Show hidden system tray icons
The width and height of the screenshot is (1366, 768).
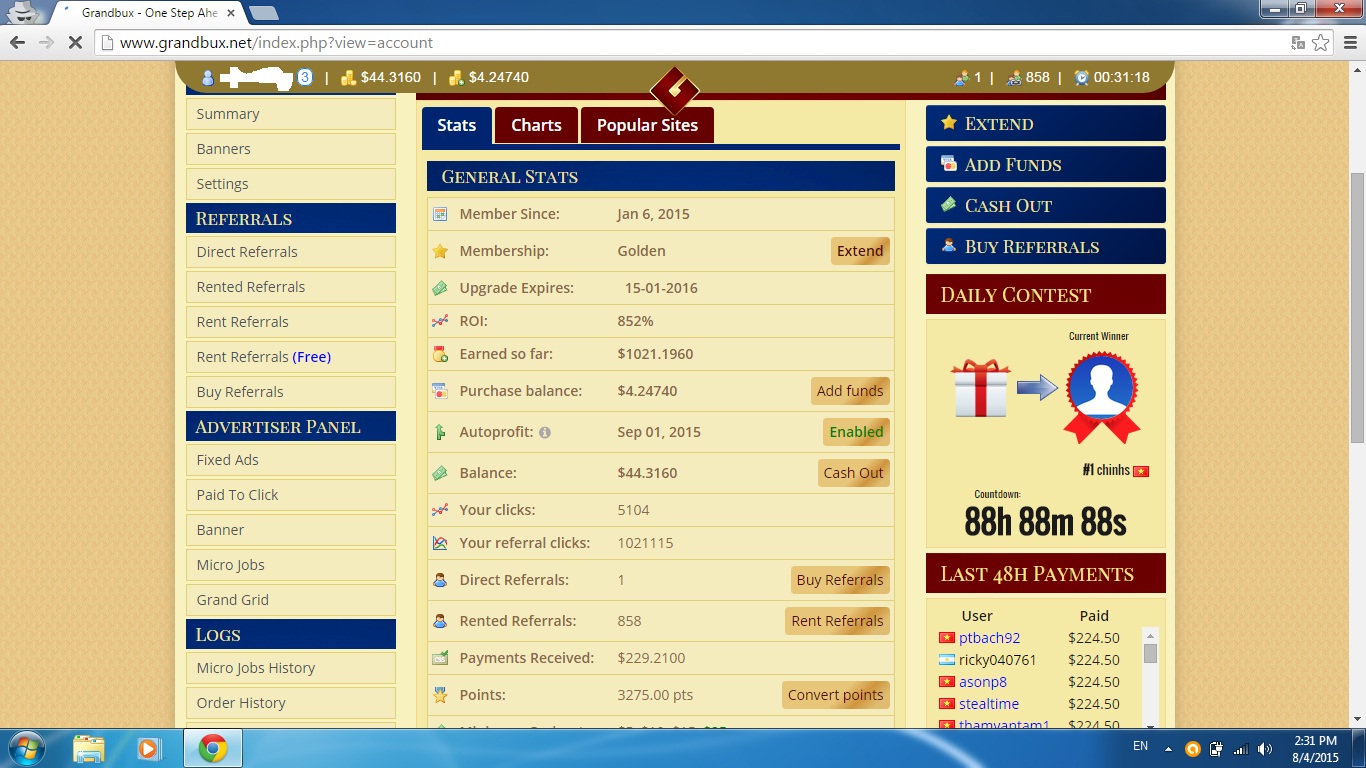point(1168,748)
